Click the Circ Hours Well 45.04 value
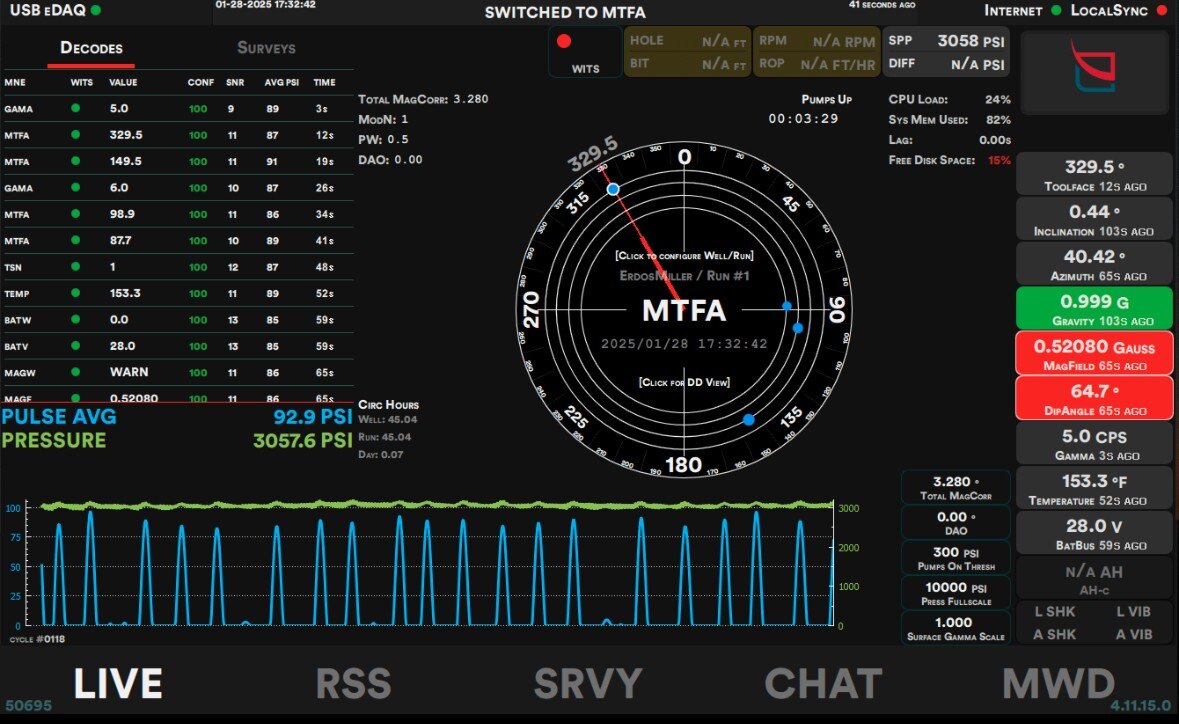 (x=387, y=420)
